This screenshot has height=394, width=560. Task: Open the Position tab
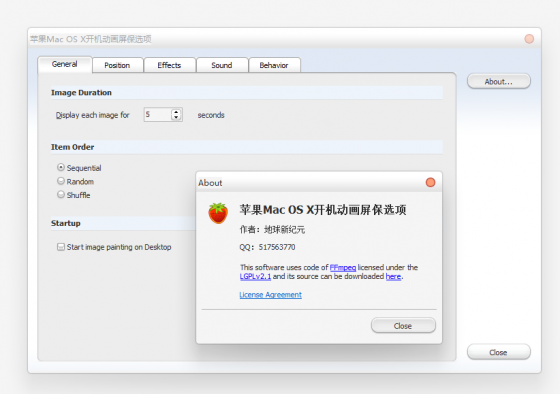pos(117,65)
